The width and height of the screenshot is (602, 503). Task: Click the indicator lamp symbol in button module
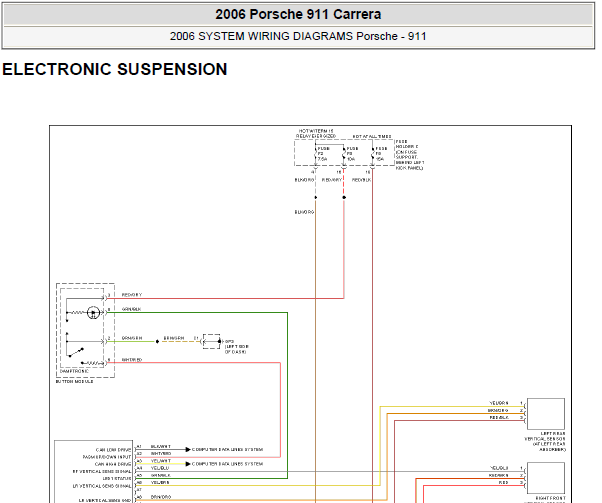93,313
